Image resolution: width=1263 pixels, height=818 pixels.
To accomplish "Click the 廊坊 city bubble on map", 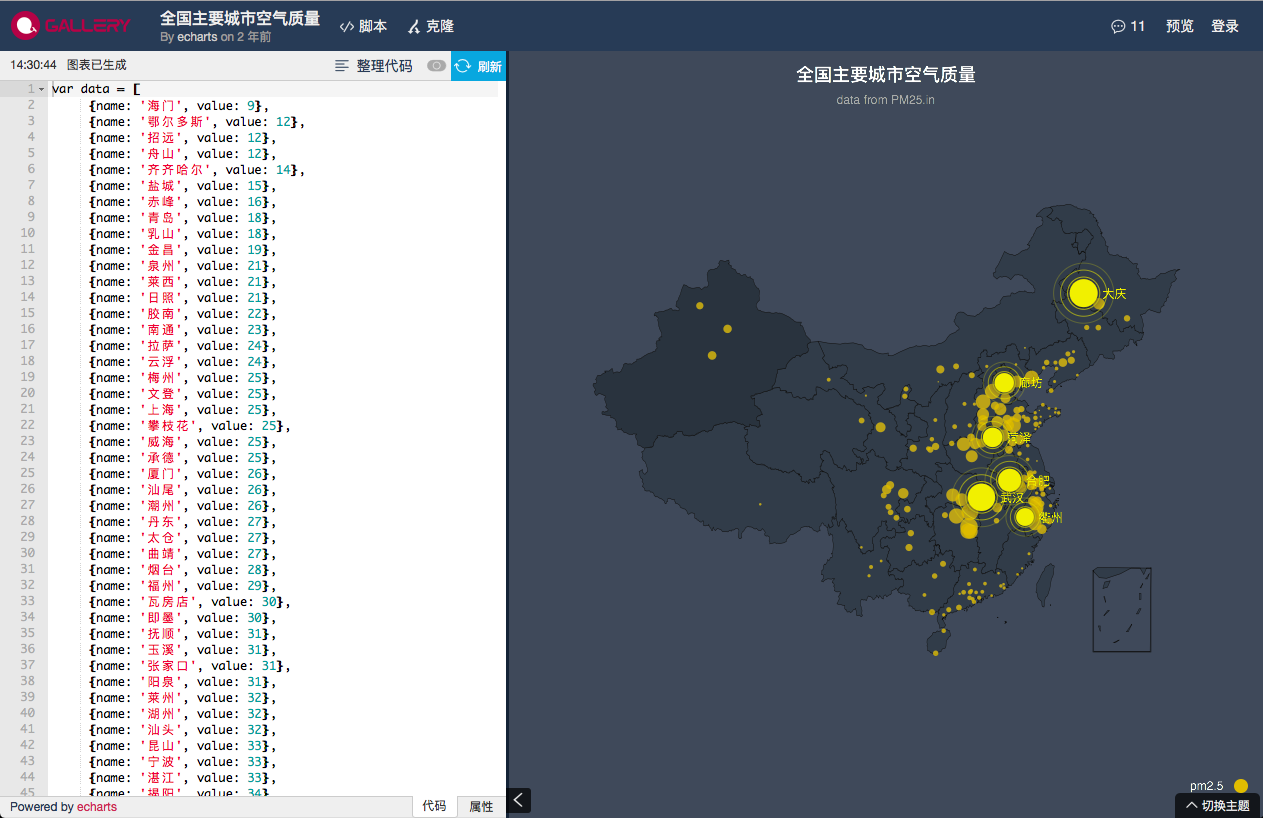I will pyautogui.click(x=1004, y=383).
